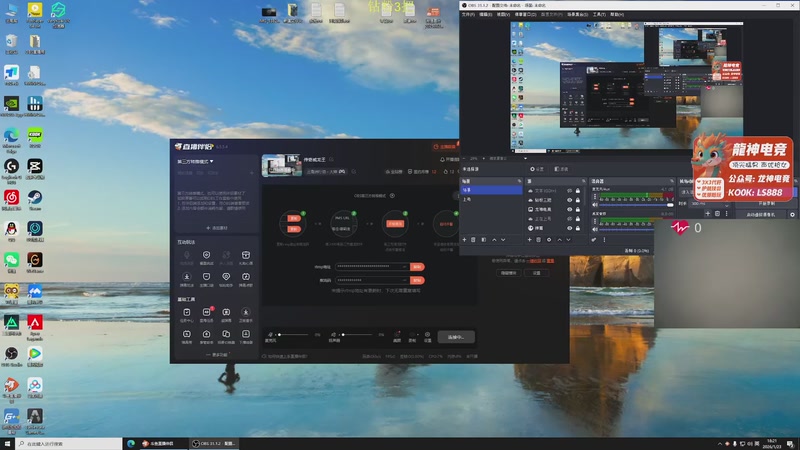
Task: Add a scene transition with plus icon
Action: click(x=708, y=214)
